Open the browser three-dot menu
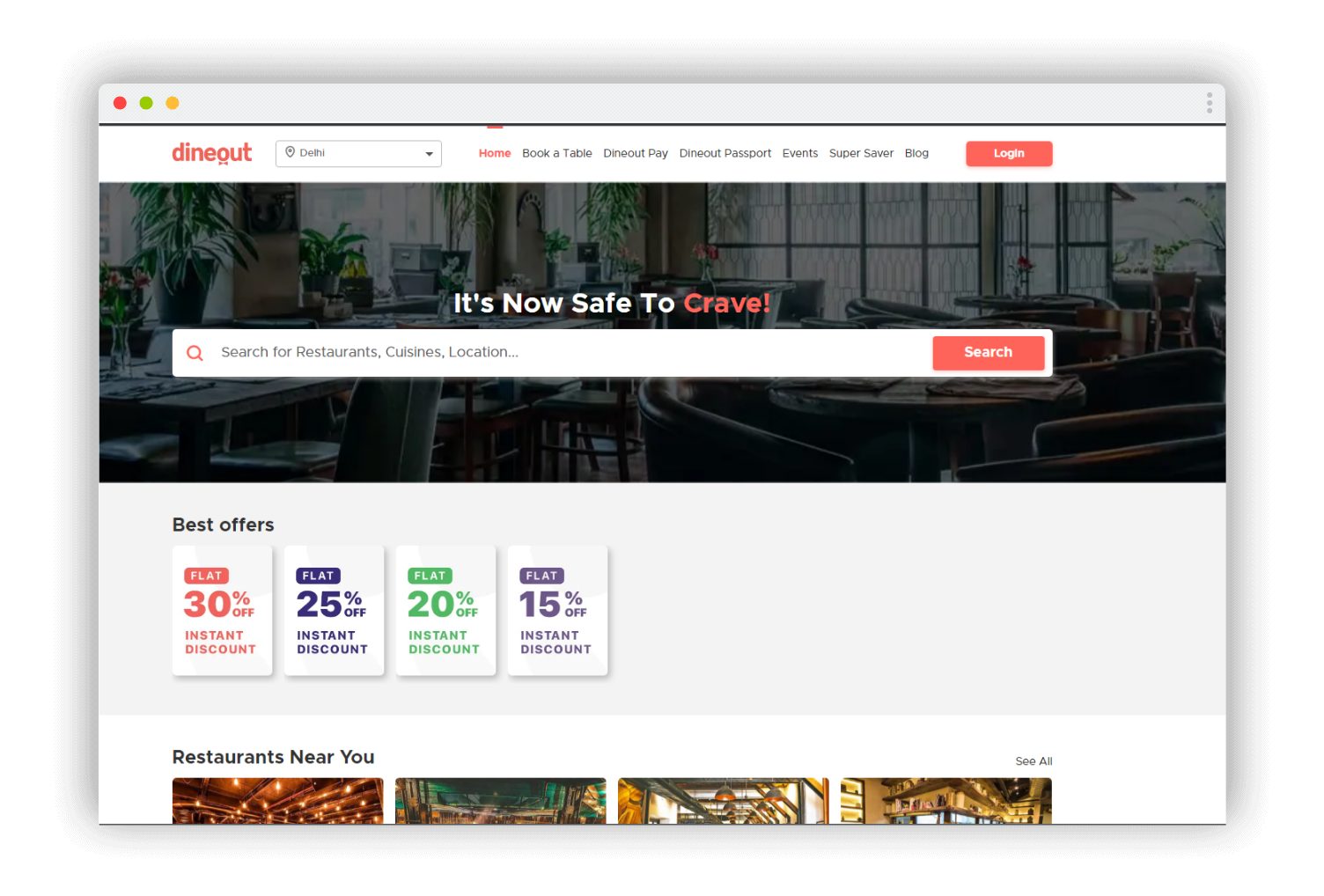This screenshot has width=1324, height=896. click(1210, 103)
